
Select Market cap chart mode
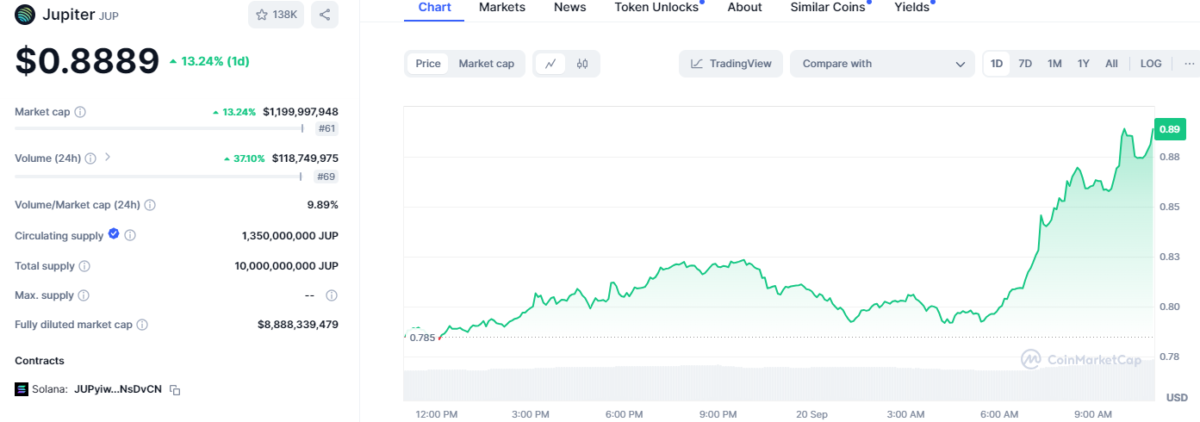click(486, 63)
